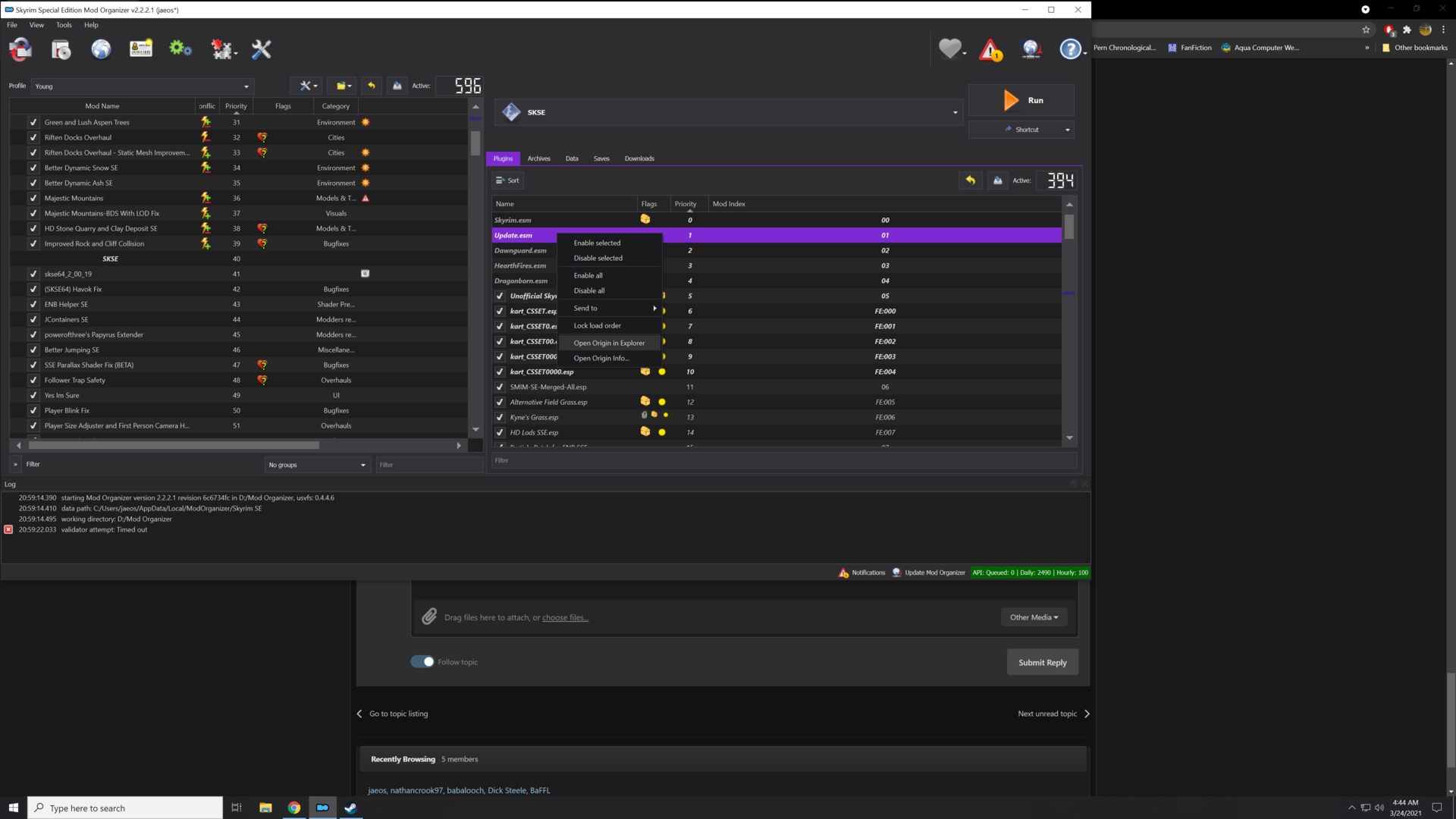Click the Run button
Image resolution: width=1456 pixels, height=819 pixels.
[1021, 100]
